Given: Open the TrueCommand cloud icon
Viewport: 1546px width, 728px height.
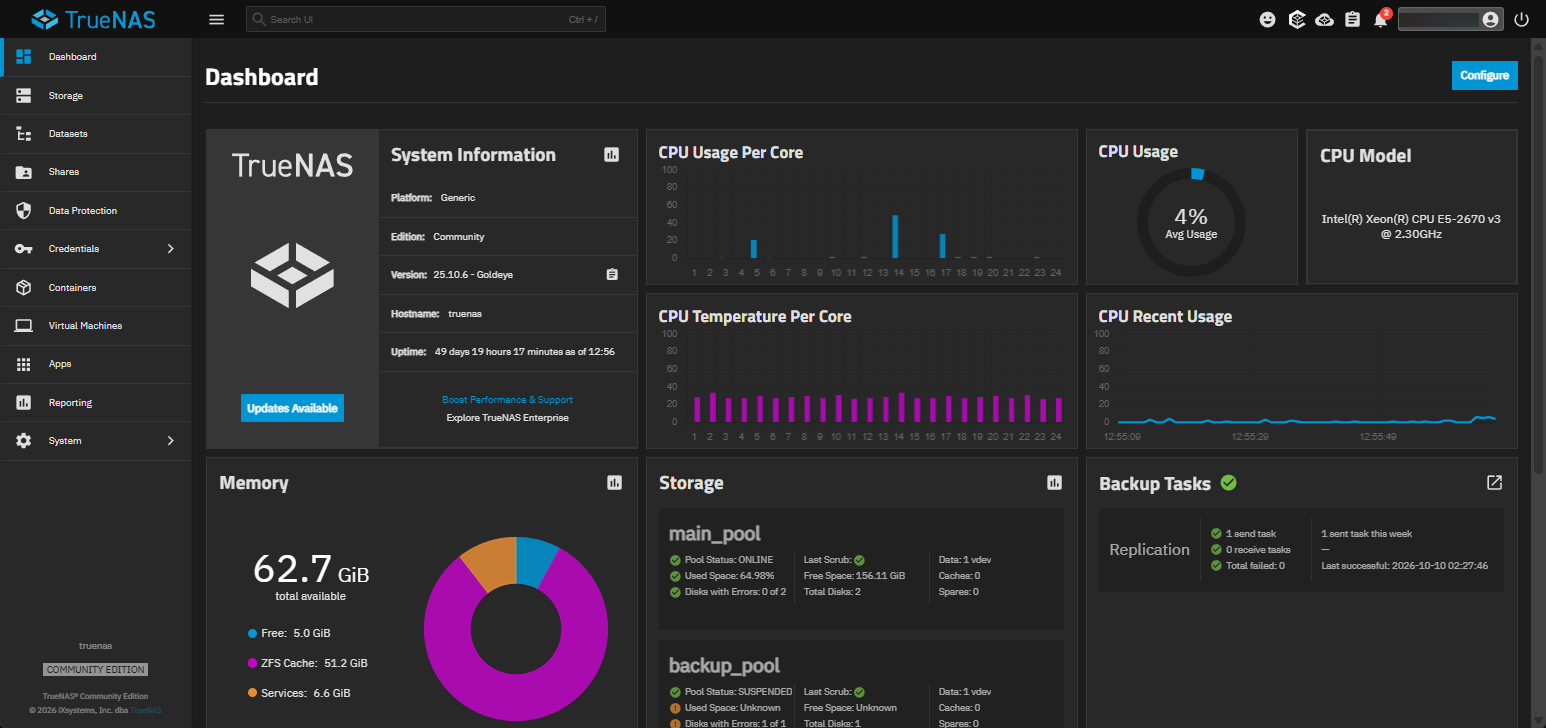Looking at the screenshot, I should 1325,19.
